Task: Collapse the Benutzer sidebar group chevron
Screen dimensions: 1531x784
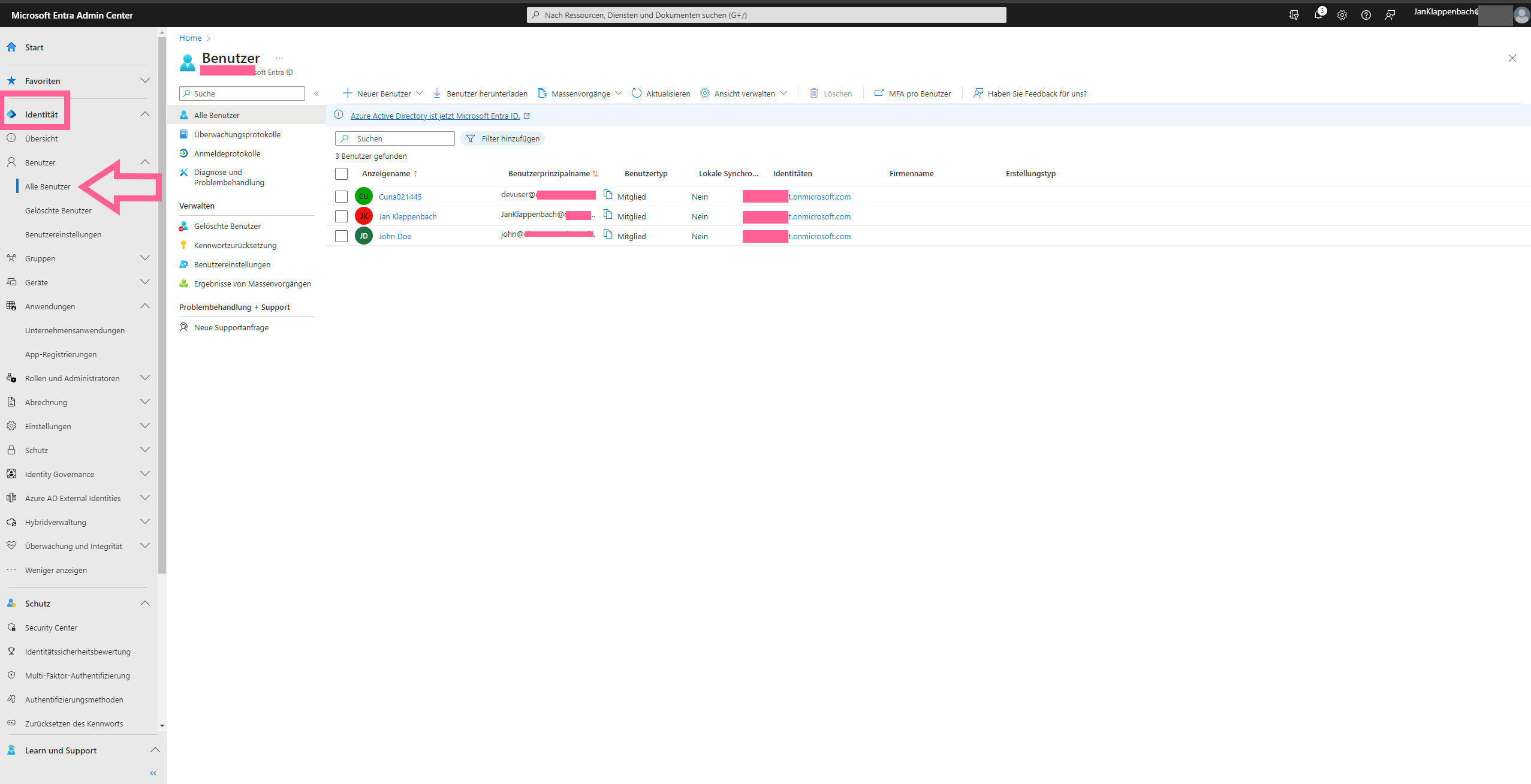Action: [x=144, y=162]
